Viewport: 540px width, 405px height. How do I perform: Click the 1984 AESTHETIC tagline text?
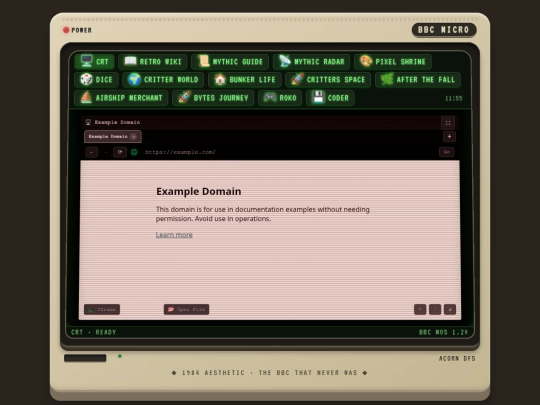(269, 373)
